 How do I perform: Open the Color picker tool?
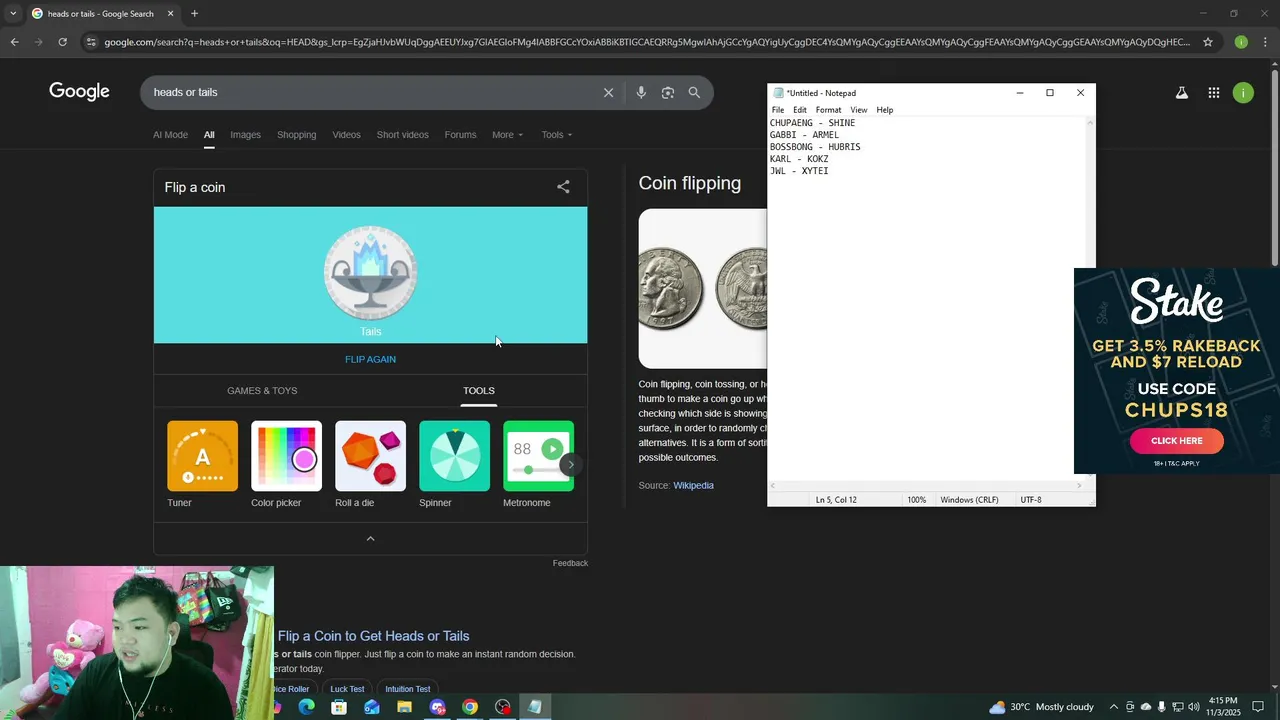point(287,465)
